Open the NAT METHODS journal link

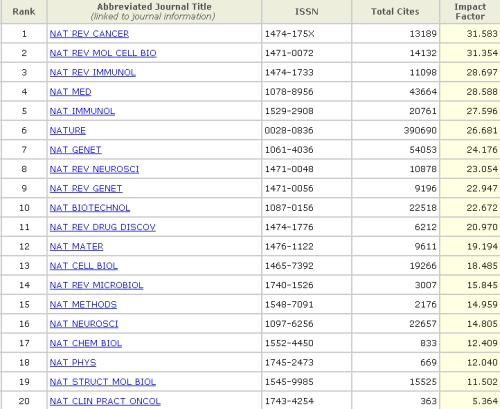pos(83,305)
